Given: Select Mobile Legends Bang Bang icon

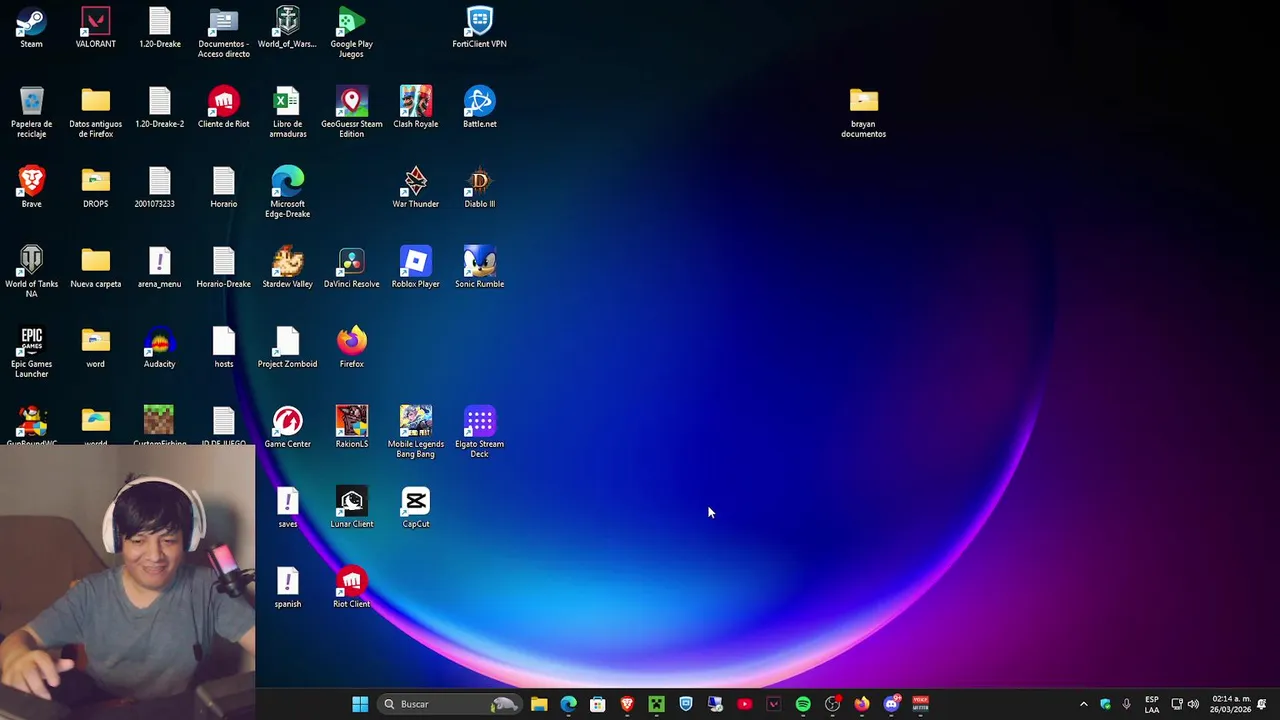Looking at the screenshot, I should 415,432.
